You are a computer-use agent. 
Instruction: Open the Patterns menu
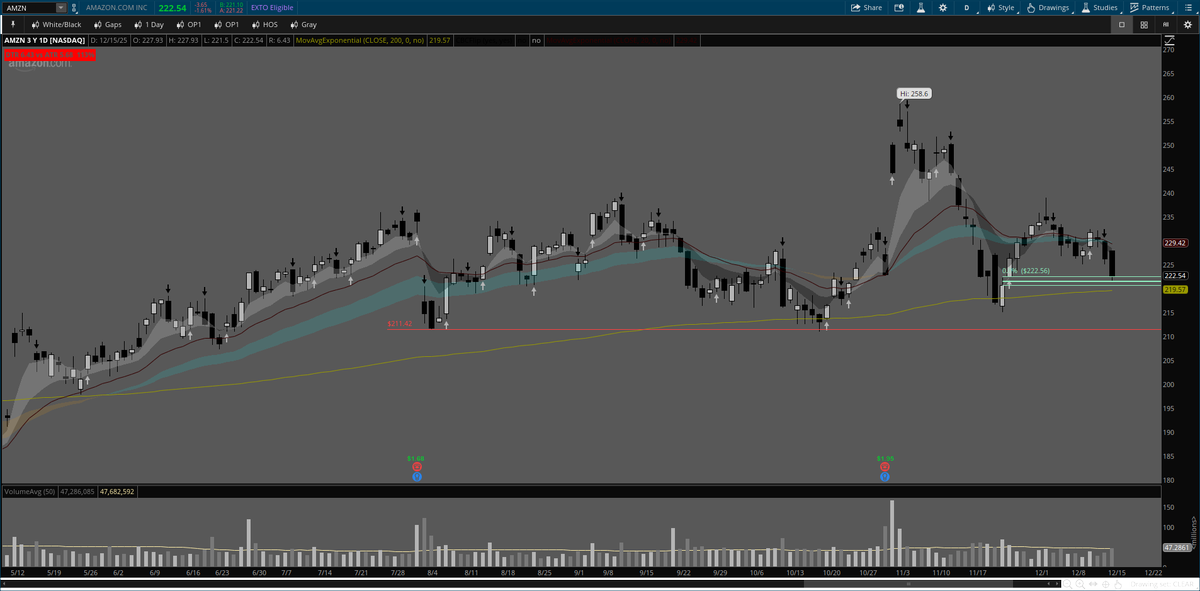tap(1149, 7)
